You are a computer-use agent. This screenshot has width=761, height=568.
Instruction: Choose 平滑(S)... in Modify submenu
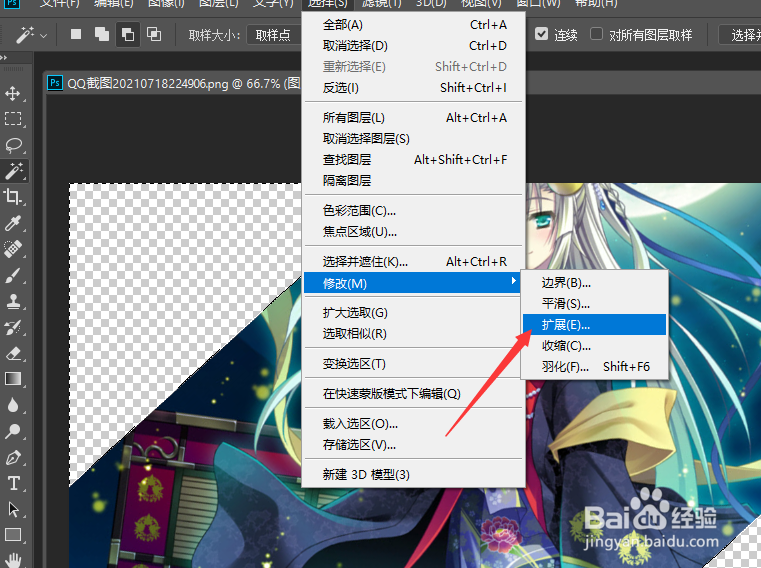[x=595, y=304]
